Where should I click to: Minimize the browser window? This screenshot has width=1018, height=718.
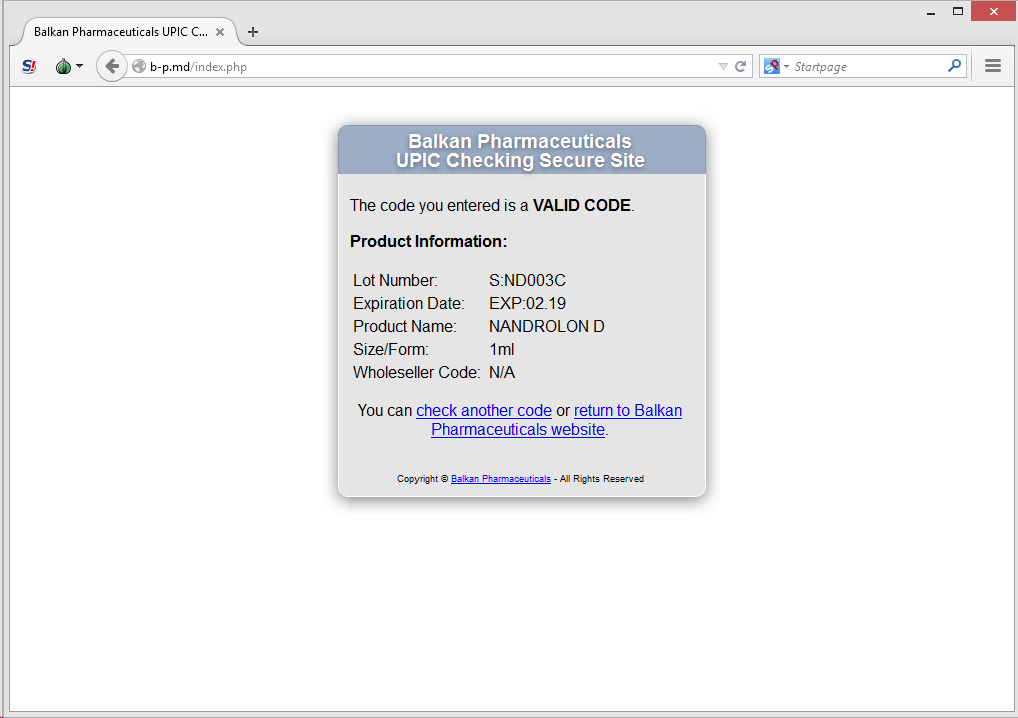click(x=931, y=12)
